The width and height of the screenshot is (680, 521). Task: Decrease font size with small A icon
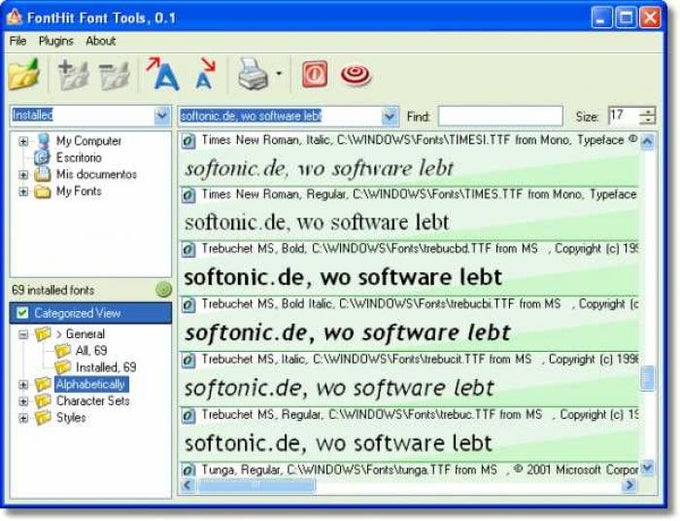click(x=204, y=74)
